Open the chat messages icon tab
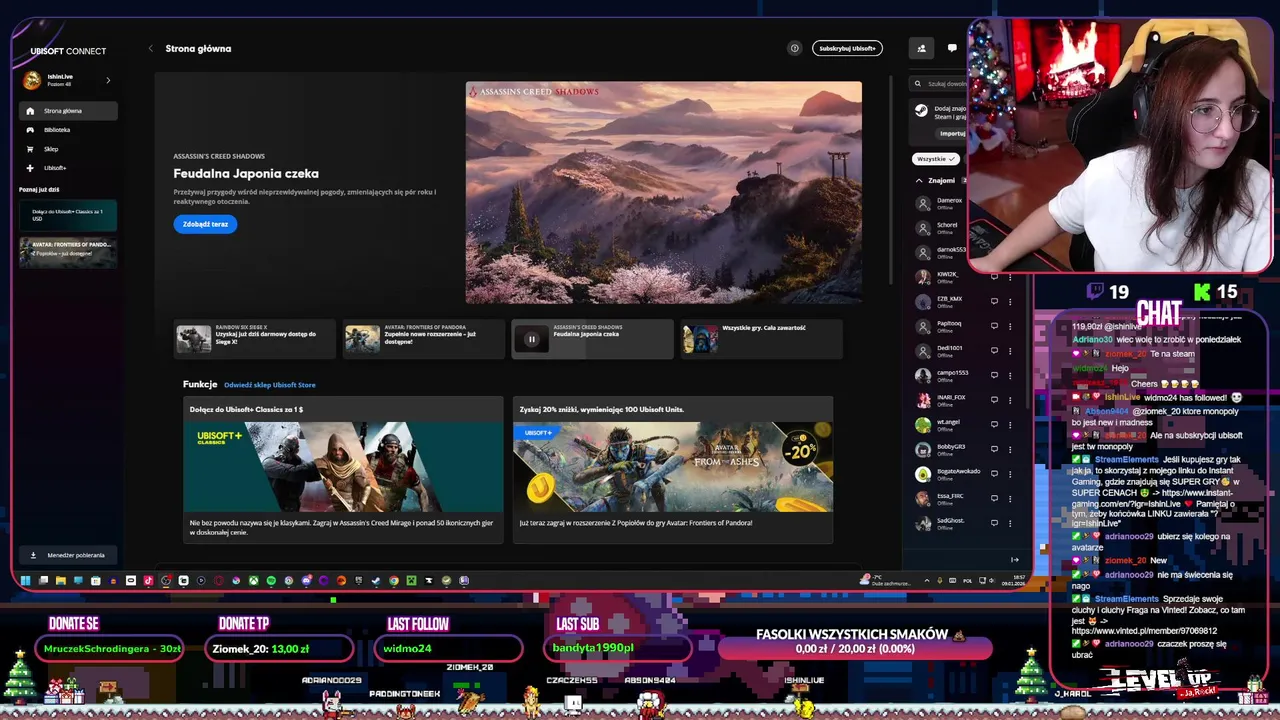1280x720 pixels. (952, 48)
